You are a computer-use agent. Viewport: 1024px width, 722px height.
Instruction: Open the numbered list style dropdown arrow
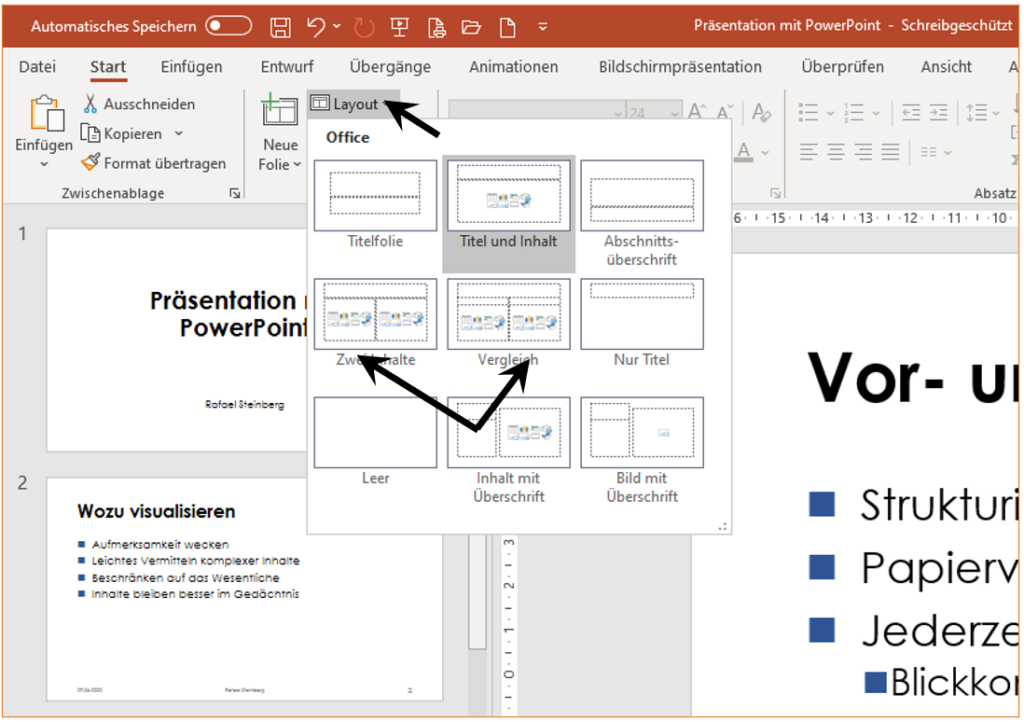[876, 113]
